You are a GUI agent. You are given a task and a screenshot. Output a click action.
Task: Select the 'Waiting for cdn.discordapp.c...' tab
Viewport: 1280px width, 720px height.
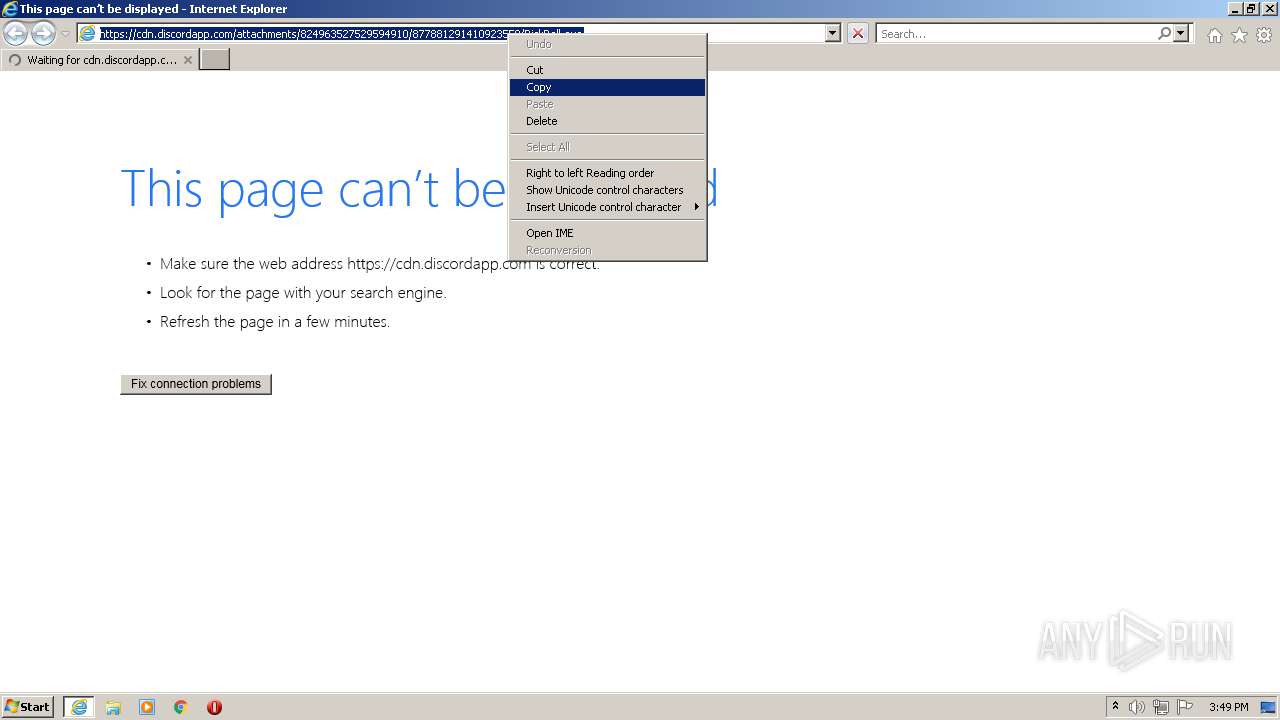(x=99, y=60)
